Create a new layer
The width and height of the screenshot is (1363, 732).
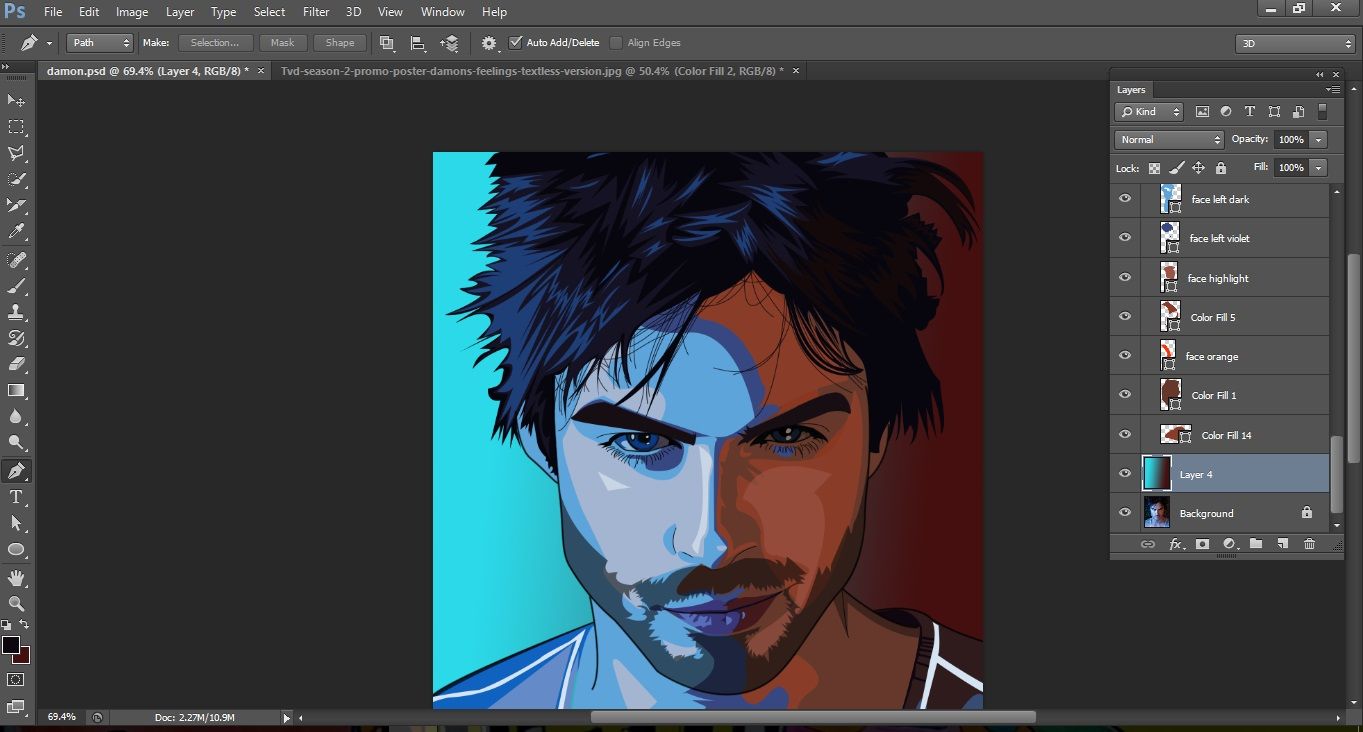point(1282,544)
